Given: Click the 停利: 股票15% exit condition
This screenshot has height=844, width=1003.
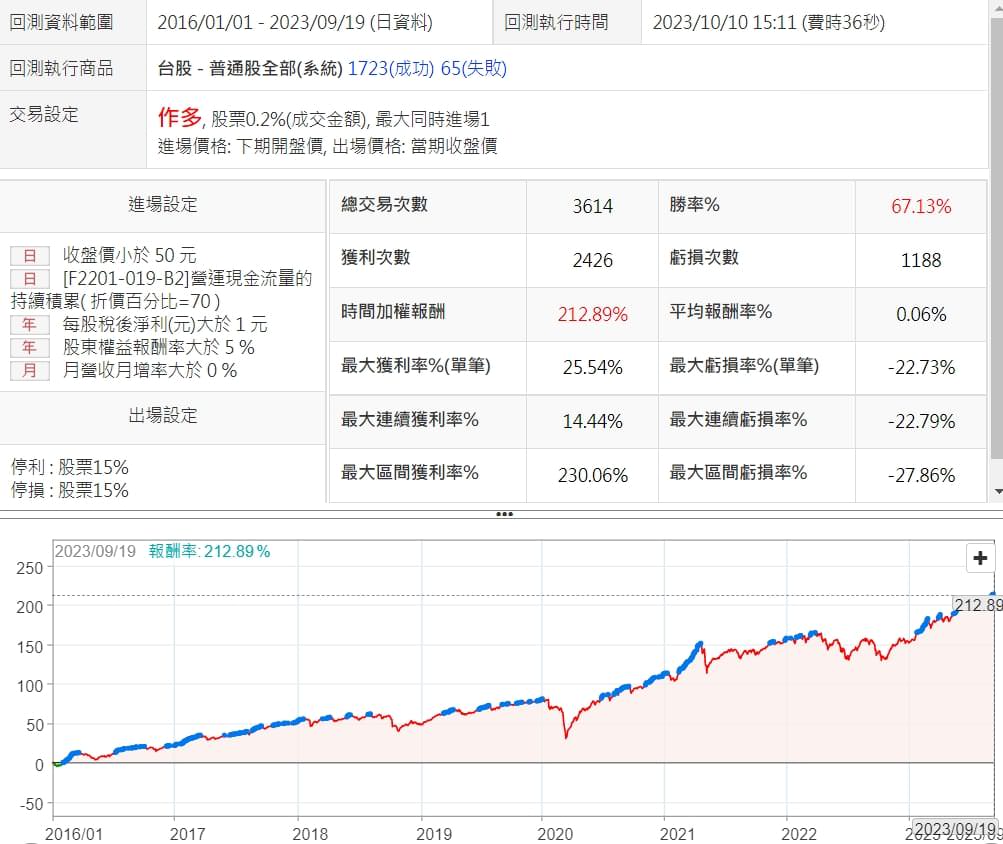Looking at the screenshot, I should (70, 468).
